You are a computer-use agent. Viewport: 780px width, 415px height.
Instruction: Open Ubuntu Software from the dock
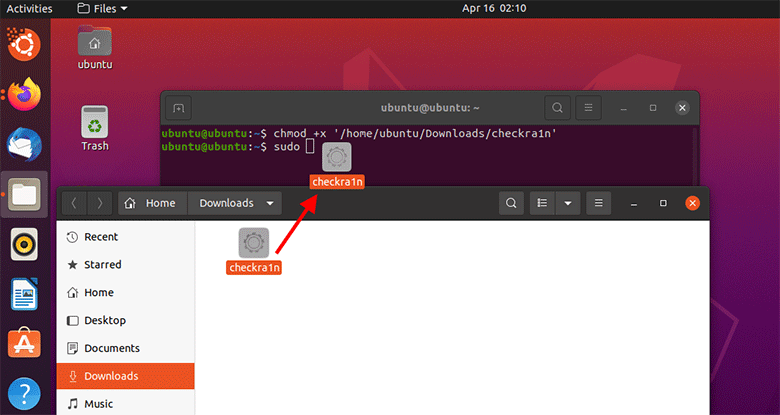click(x=24, y=343)
